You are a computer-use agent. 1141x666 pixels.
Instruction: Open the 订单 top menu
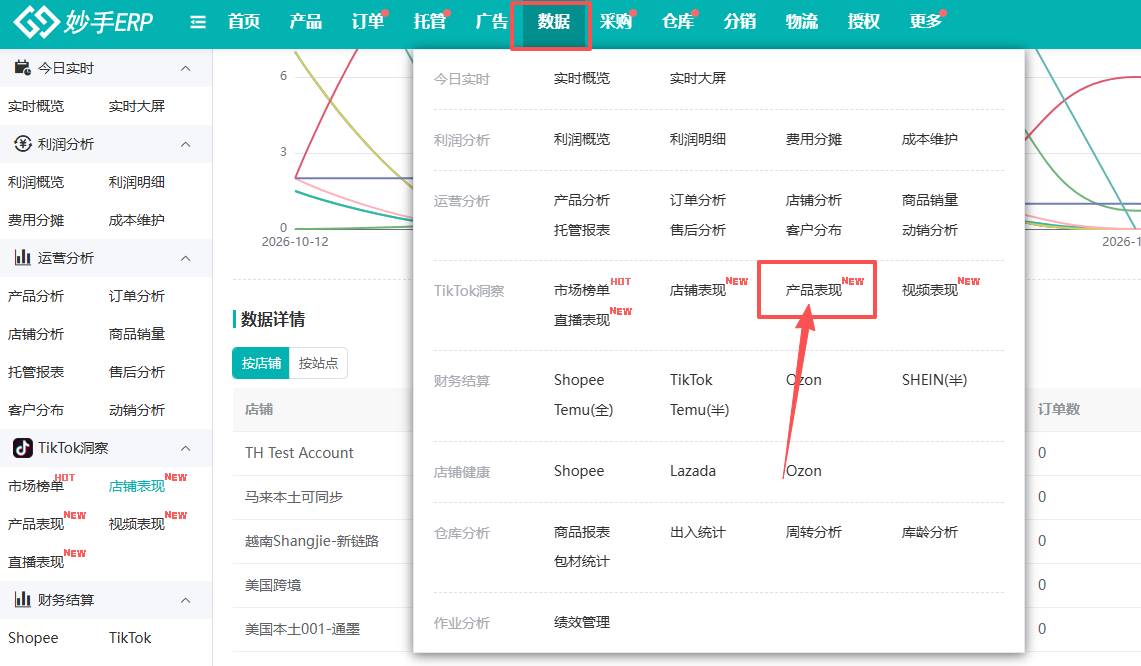pos(367,22)
